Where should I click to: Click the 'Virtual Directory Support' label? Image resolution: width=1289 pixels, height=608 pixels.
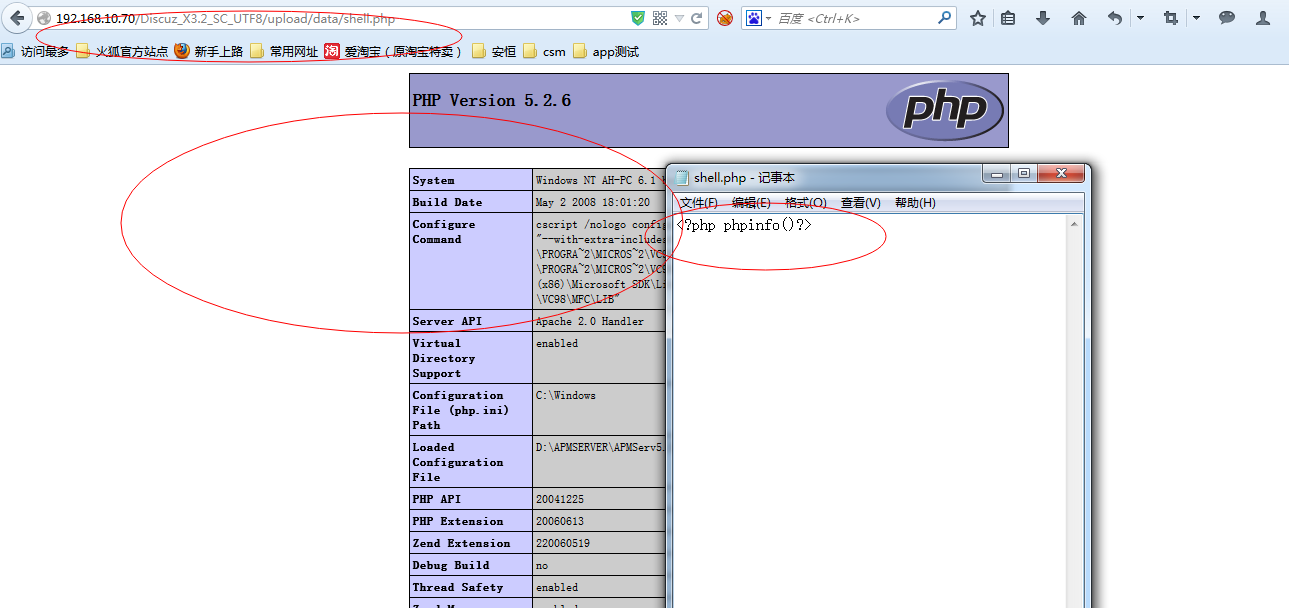pos(444,358)
